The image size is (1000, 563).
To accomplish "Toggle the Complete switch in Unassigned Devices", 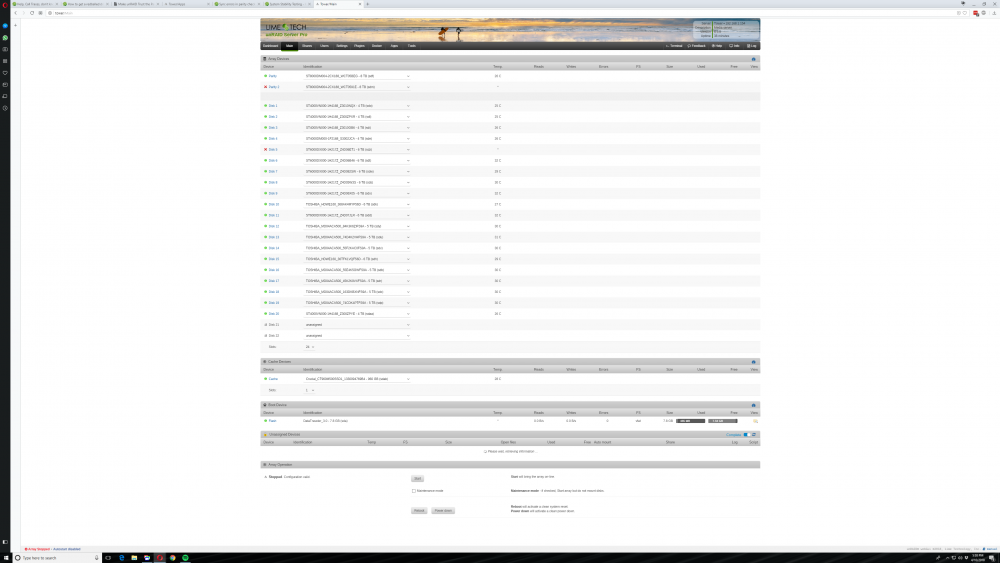I will pyautogui.click(x=747, y=435).
